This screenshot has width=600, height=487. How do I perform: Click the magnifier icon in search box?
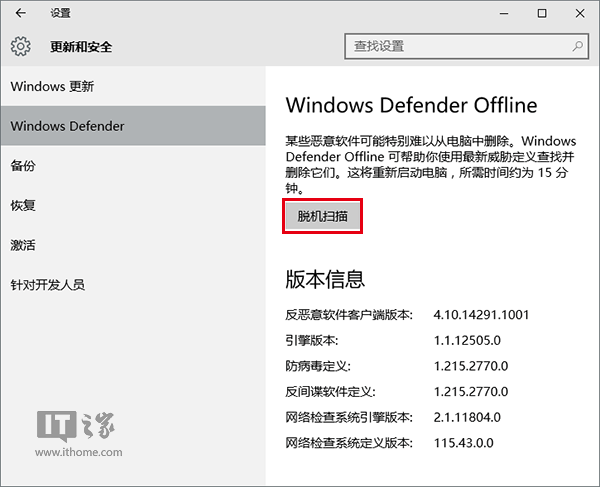tap(577, 46)
